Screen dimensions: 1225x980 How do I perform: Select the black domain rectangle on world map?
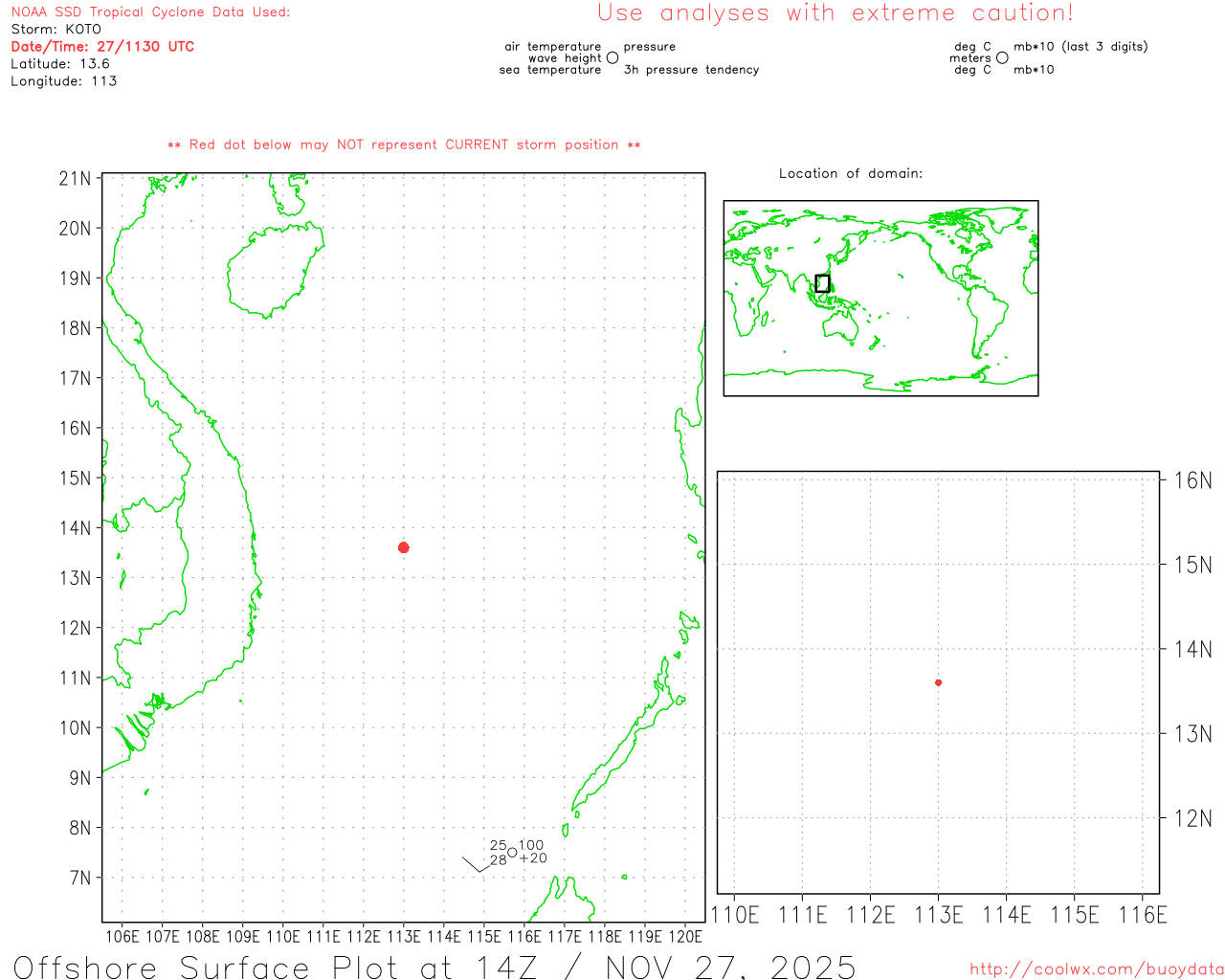pyautogui.click(x=822, y=283)
